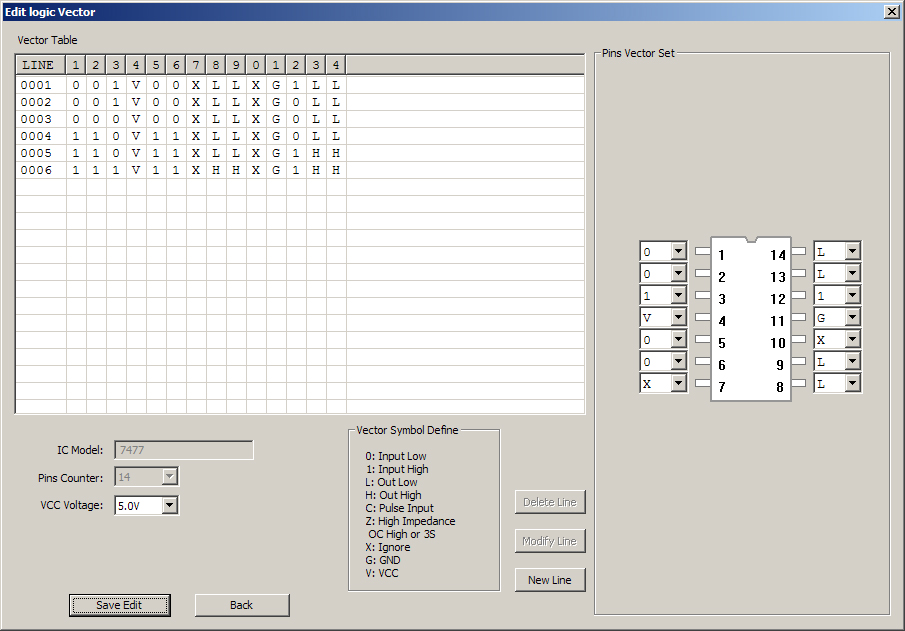Close the Edit logic Vector dialog
This screenshot has width=905, height=631.
click(x=890, y=11)
